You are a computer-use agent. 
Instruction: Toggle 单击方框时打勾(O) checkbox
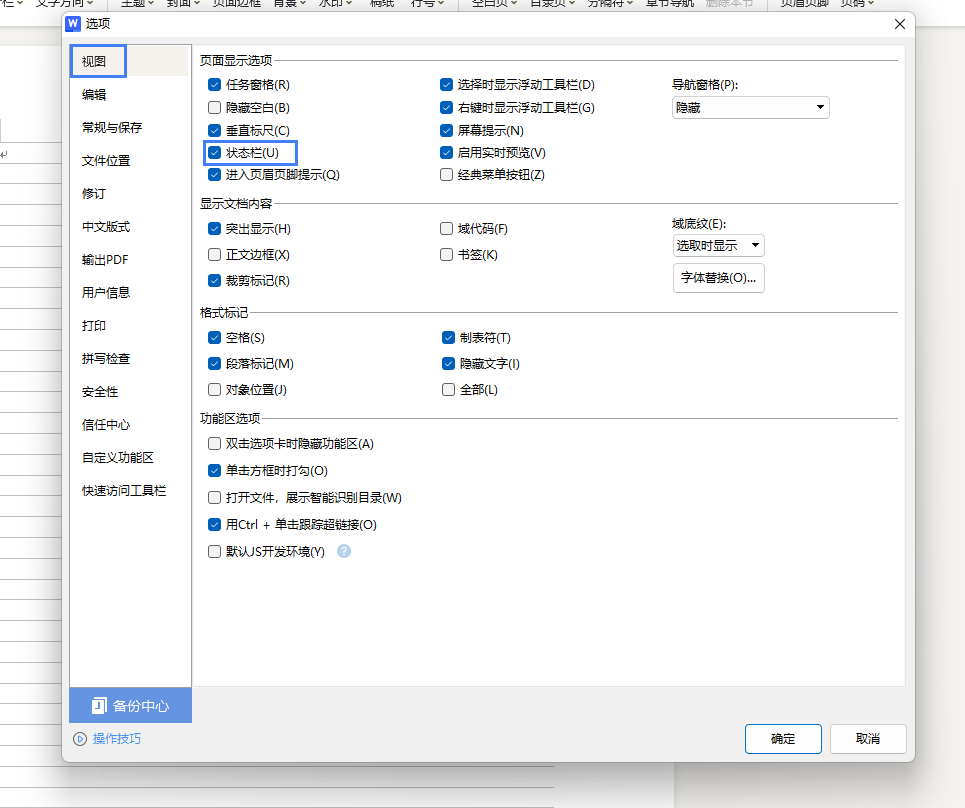[214, 471]
